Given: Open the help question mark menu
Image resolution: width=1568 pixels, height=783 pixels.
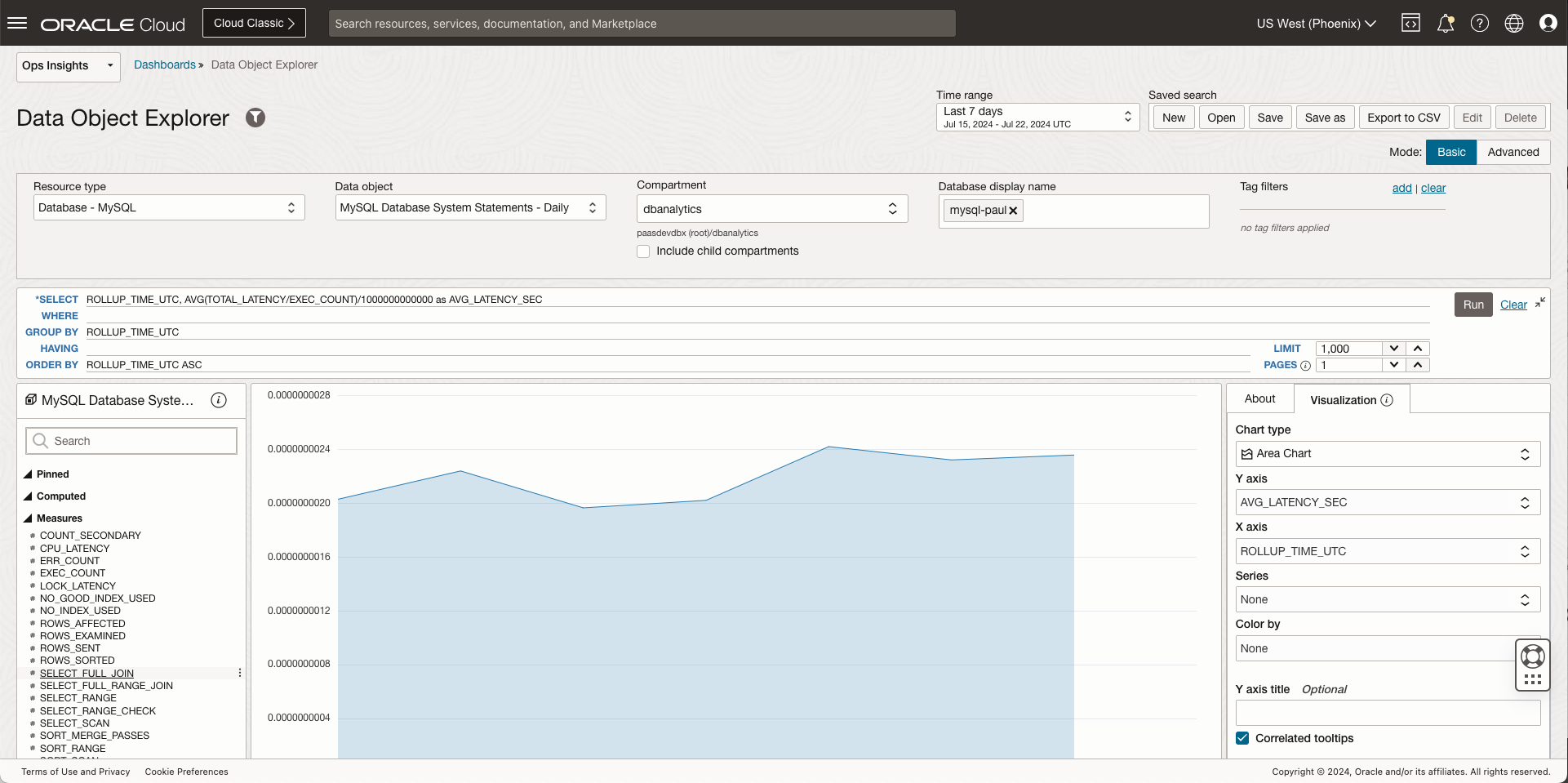Looking at the screenshot, I should 1479,24.
